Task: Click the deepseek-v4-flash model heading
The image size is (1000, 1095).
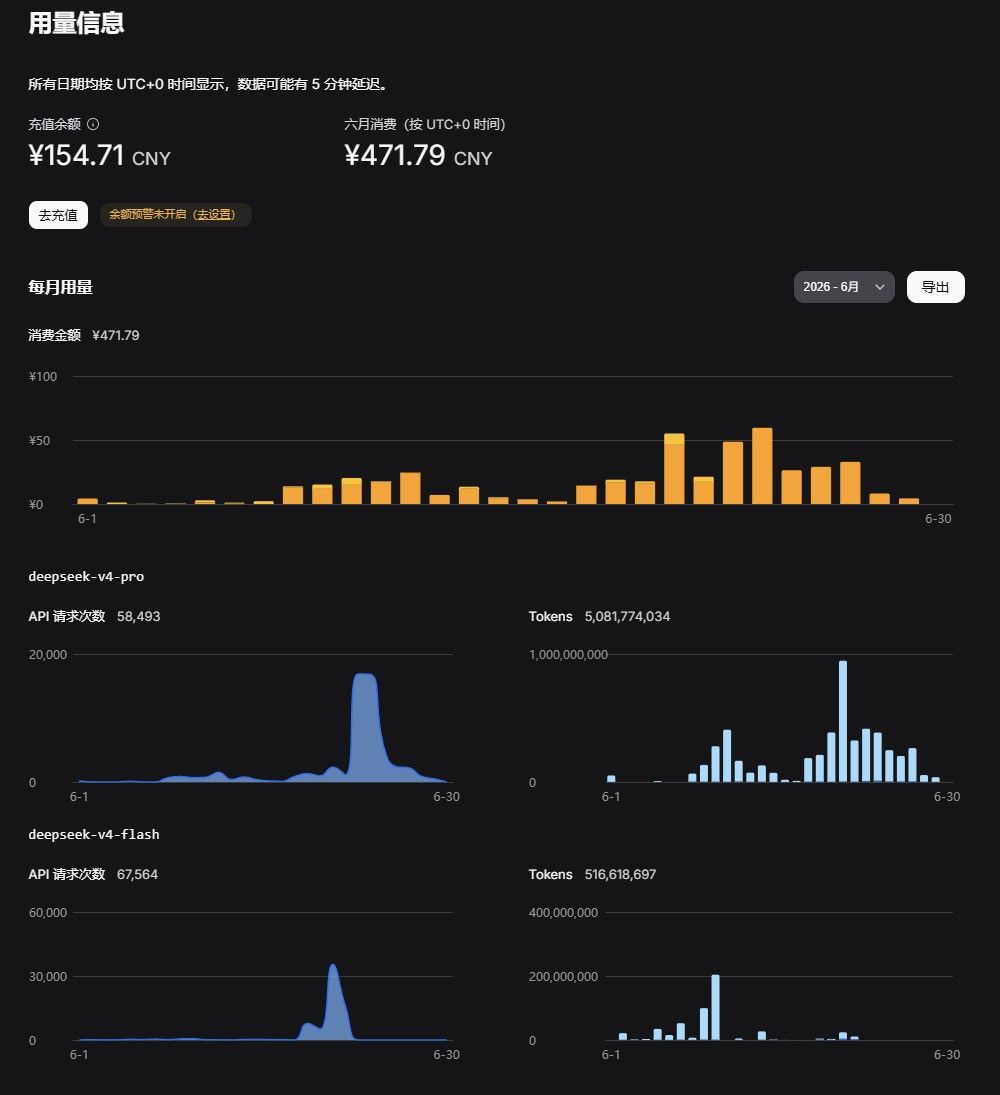Action: (x=94, y=835)
